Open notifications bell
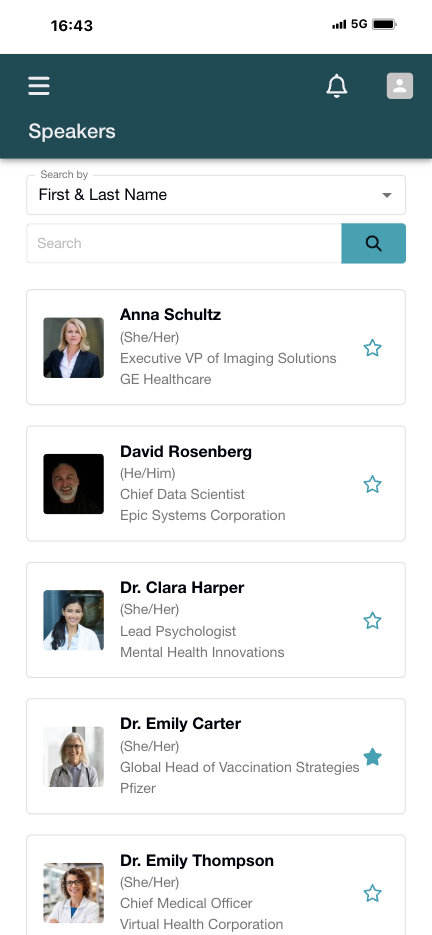This screenshot has width=432, height=935. (337, 86)
